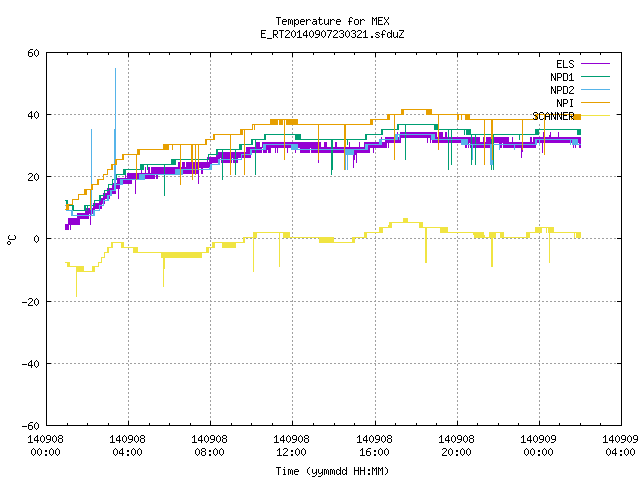Click the tall NPD2 spike peak near 04:00

coord(116,69)
